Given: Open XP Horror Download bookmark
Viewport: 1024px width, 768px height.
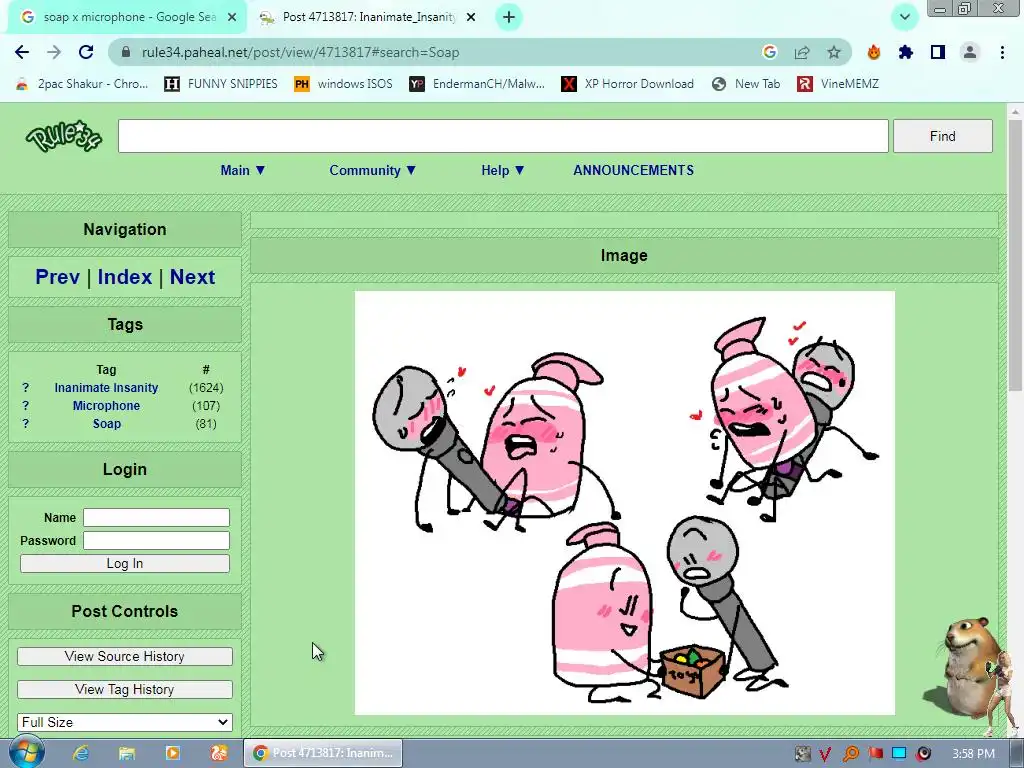Looking at the screenshot, I should tap(628, 84).
